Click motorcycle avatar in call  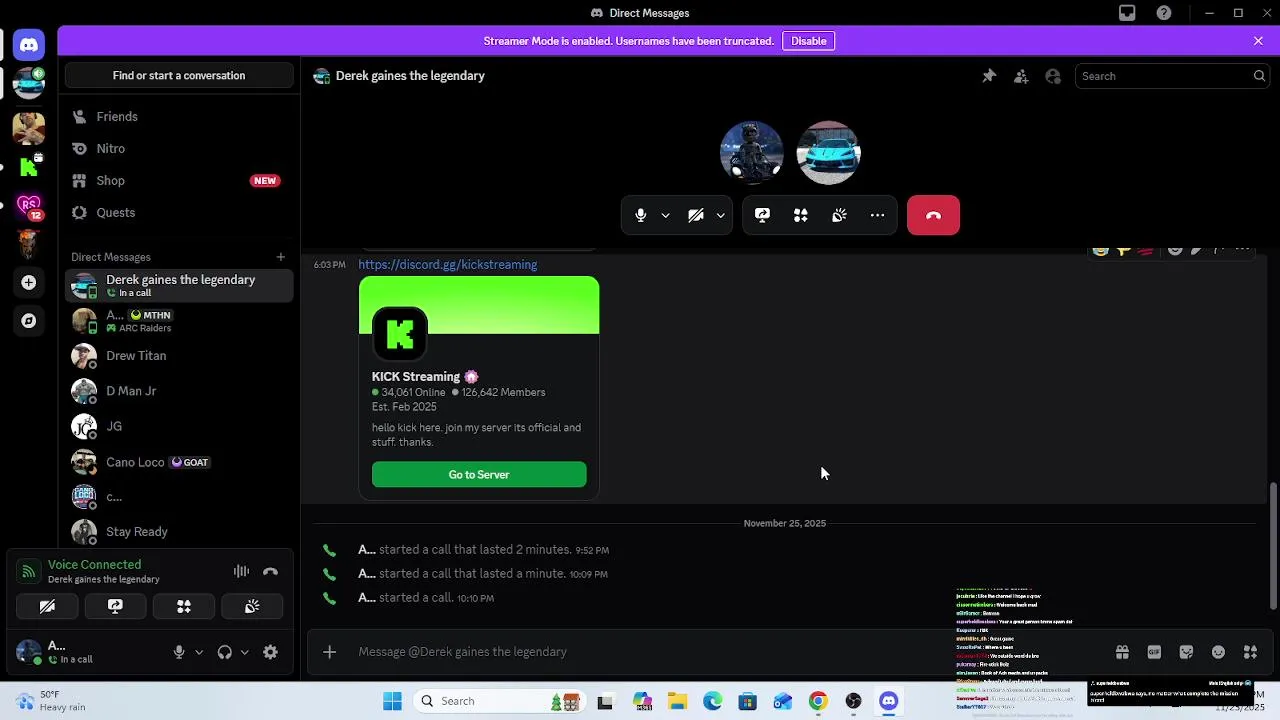tap(752, 152)
